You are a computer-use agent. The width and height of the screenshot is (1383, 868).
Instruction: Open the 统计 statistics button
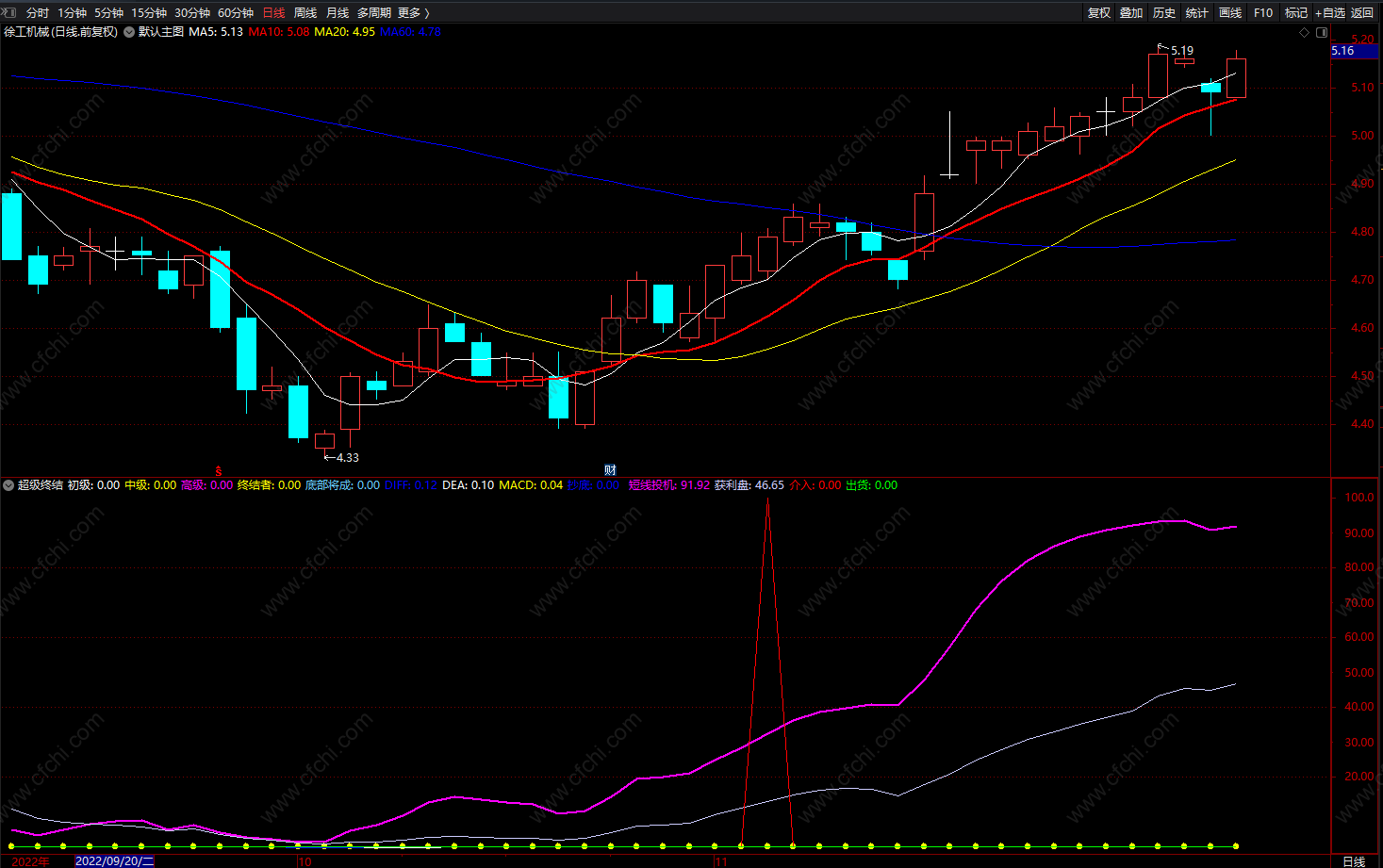pyautogui.click(x=1197, y=12)
